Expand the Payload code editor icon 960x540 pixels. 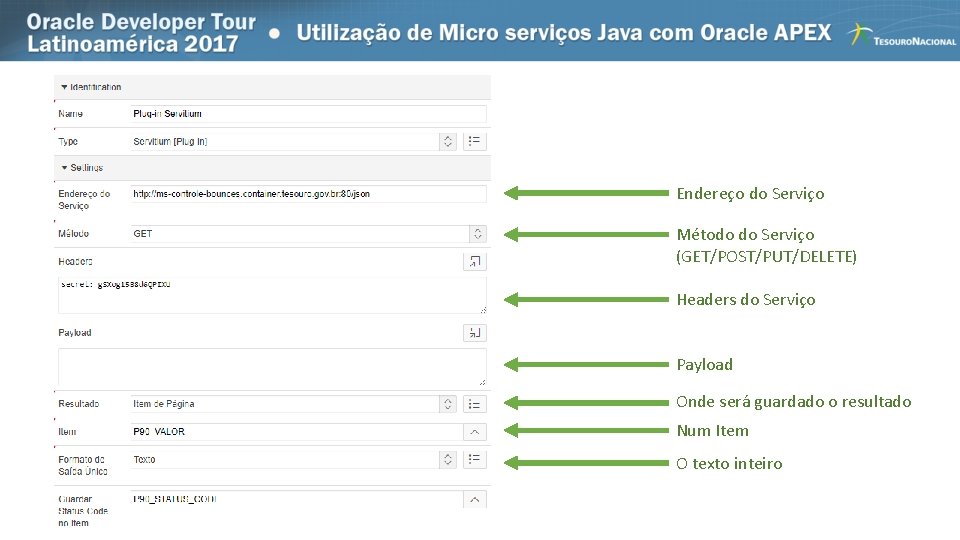[x=475, y=332]
